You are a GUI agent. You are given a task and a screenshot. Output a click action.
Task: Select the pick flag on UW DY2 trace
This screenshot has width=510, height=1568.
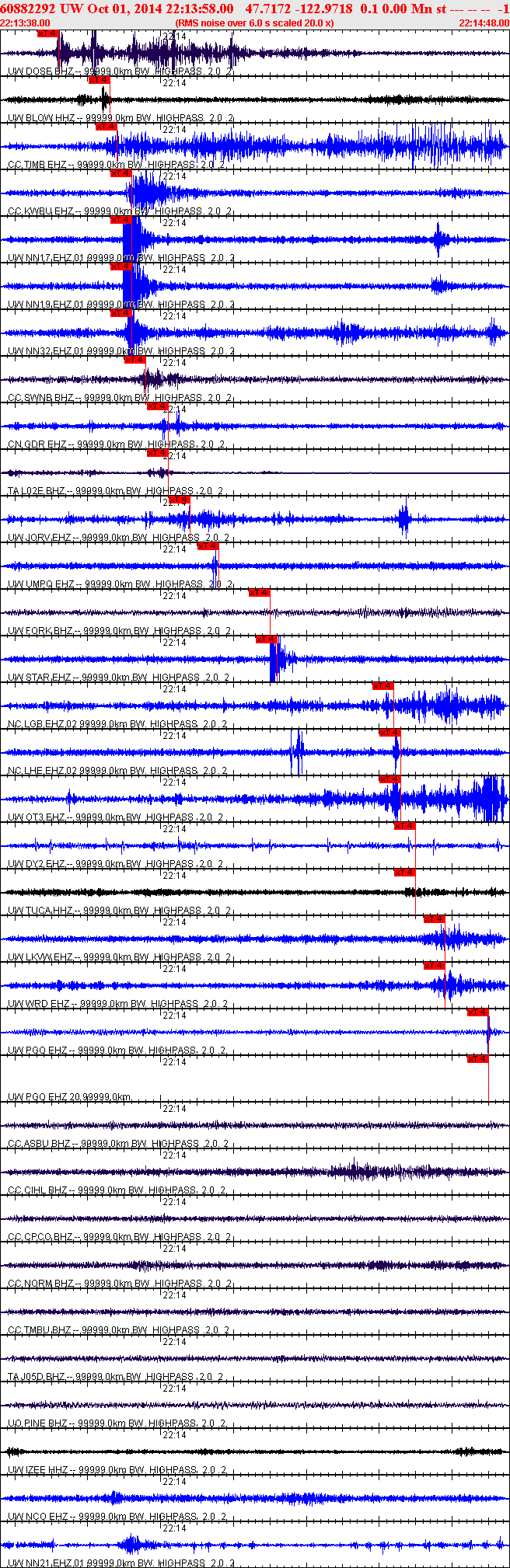[404, 826]
